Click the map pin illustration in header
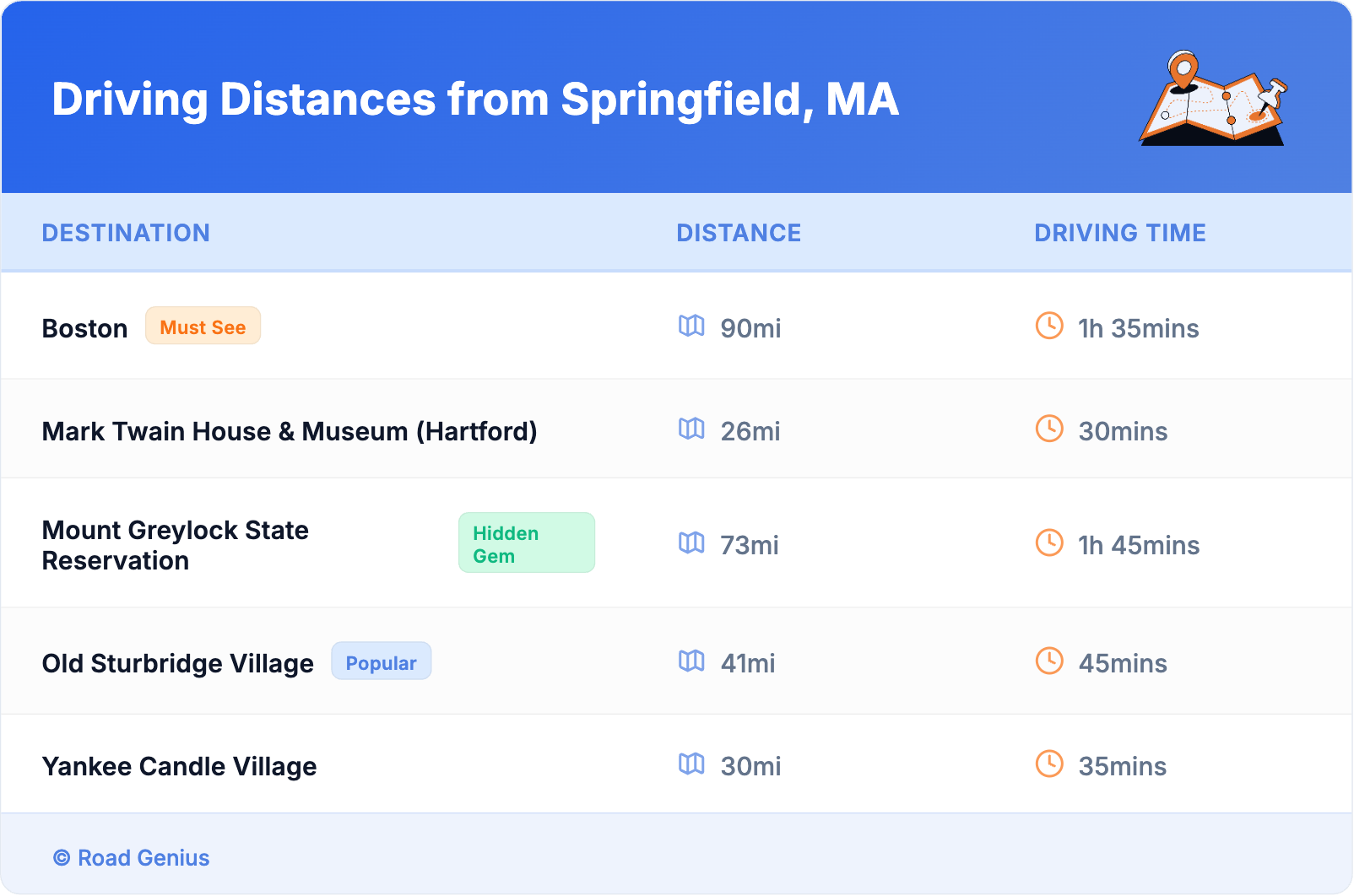The image size is (1354, 896). [x=1213, y=99]
